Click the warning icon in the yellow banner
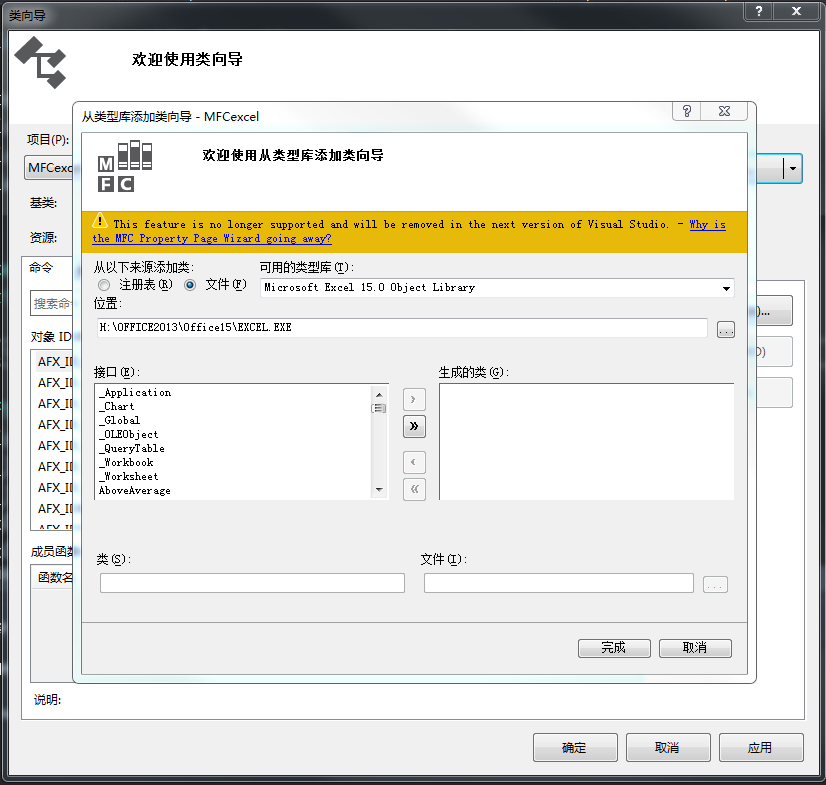Viewport: 826px width, 785px height. pos(100,221)
